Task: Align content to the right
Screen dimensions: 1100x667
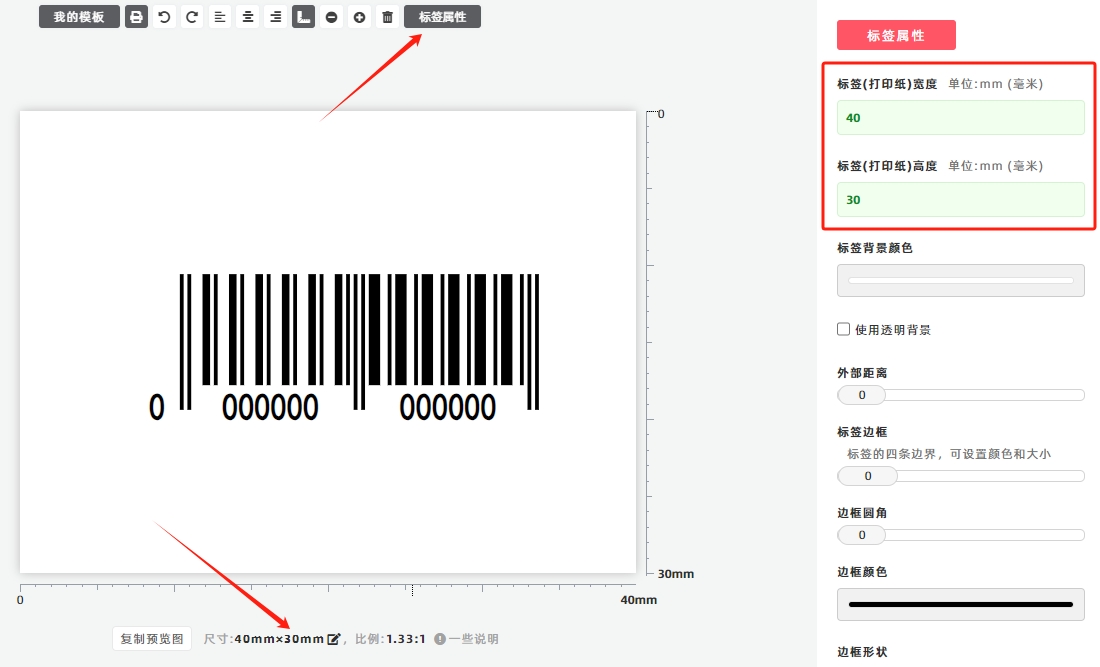Action: coord(276,17)
